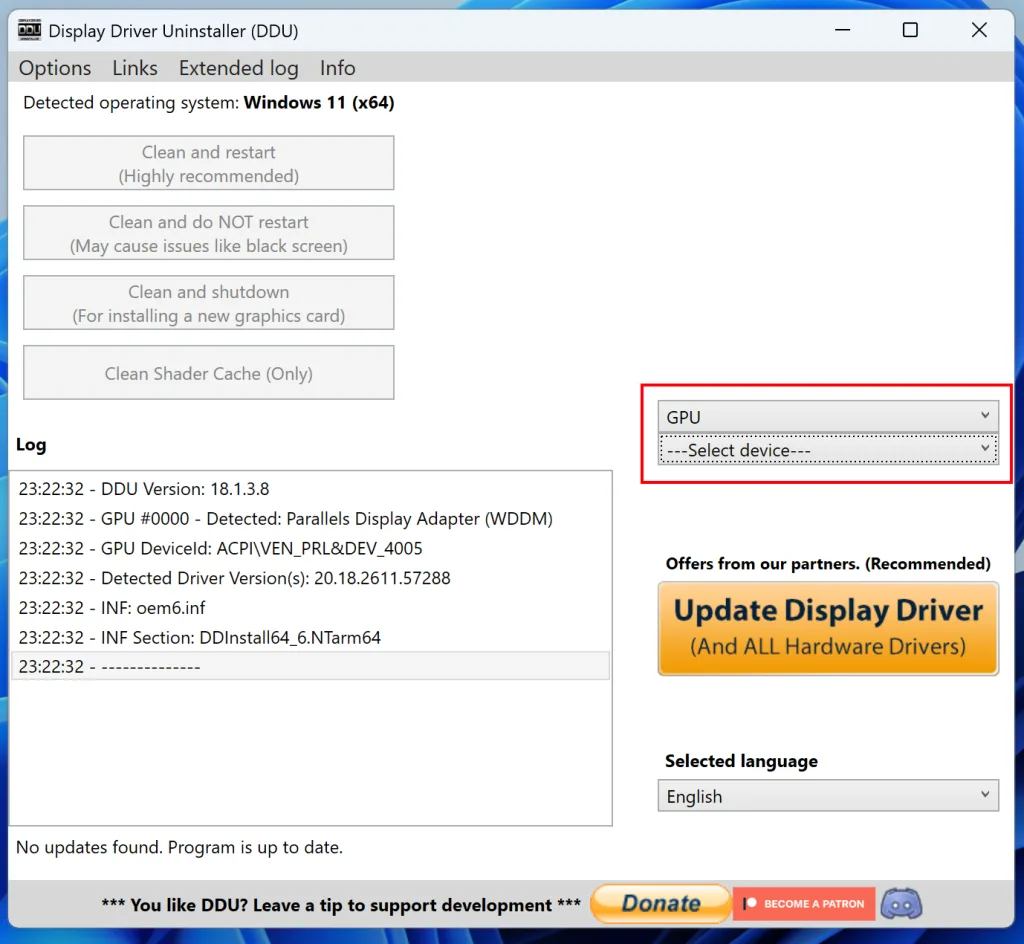Open the Extended log menu
Viewport: 1024px width, 944px height.
click(x=238, y=68)
